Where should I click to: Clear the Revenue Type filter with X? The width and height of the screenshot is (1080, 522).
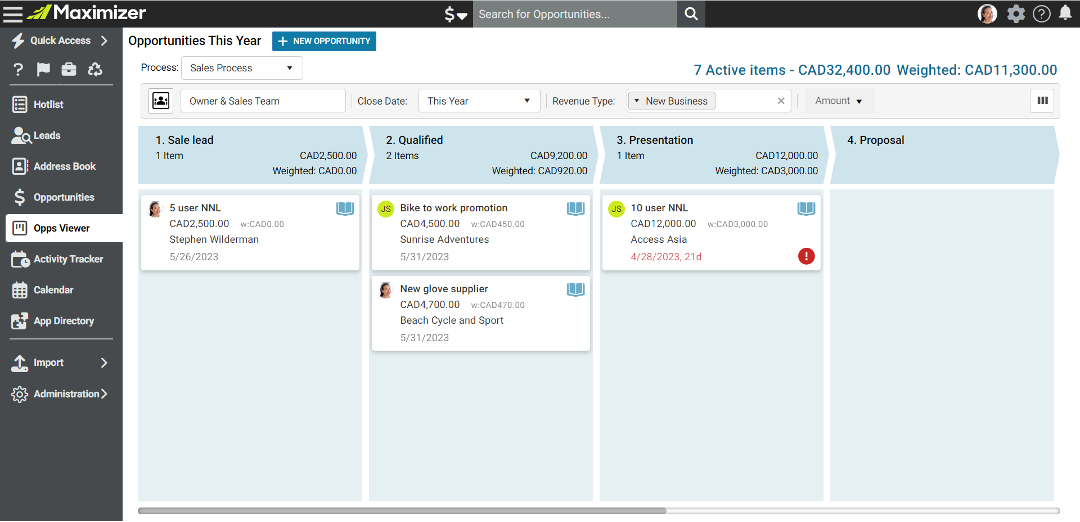coord(781,101)
